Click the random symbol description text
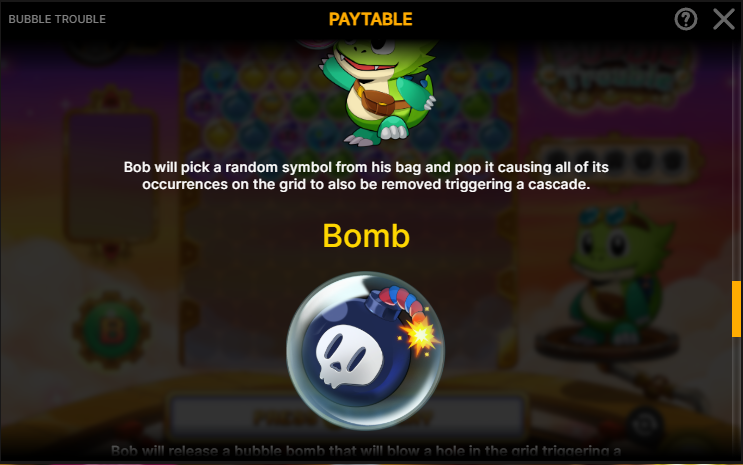Viewport: 743px width, 465px height. [x=366, y=175]
